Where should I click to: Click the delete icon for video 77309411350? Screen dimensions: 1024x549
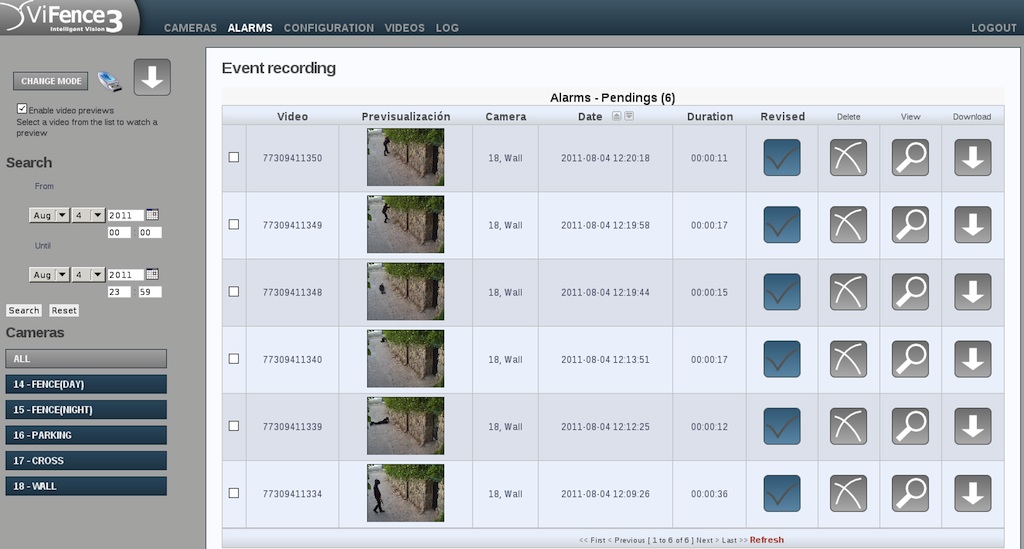pos(848,158)
